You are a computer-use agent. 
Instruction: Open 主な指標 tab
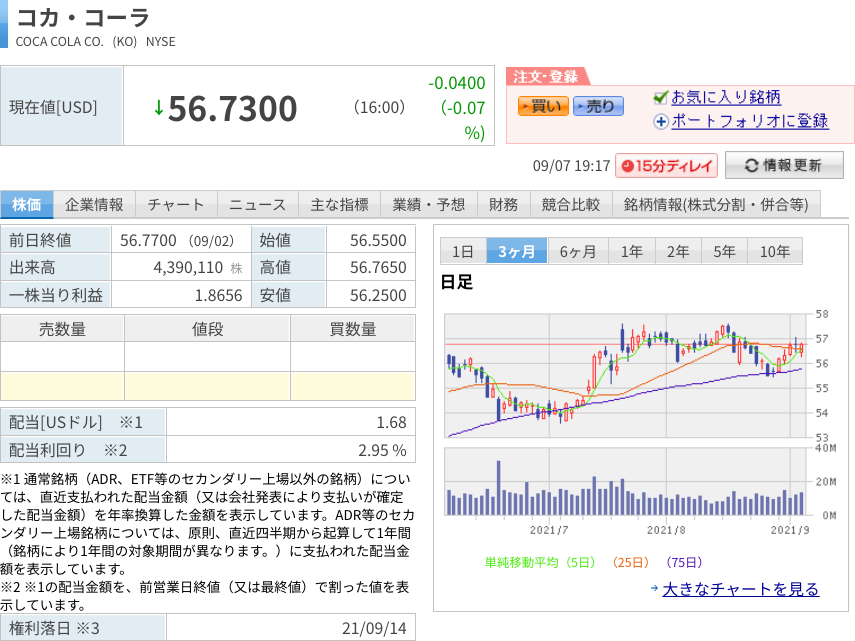[339, 204]
